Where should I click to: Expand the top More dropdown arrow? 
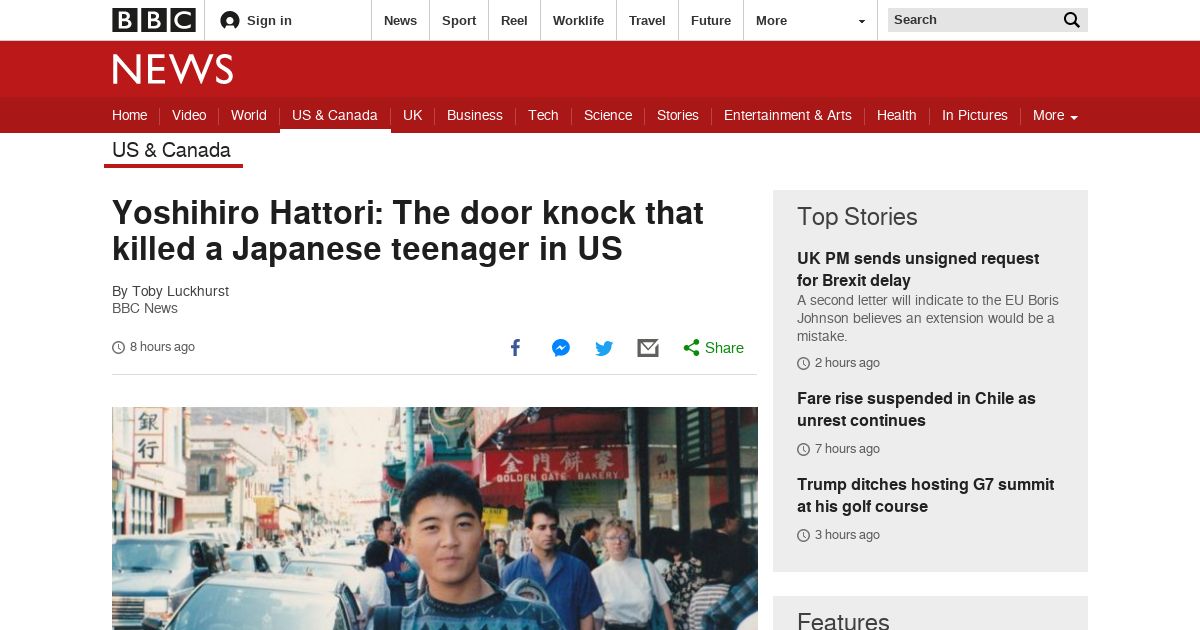coord(862,21)
